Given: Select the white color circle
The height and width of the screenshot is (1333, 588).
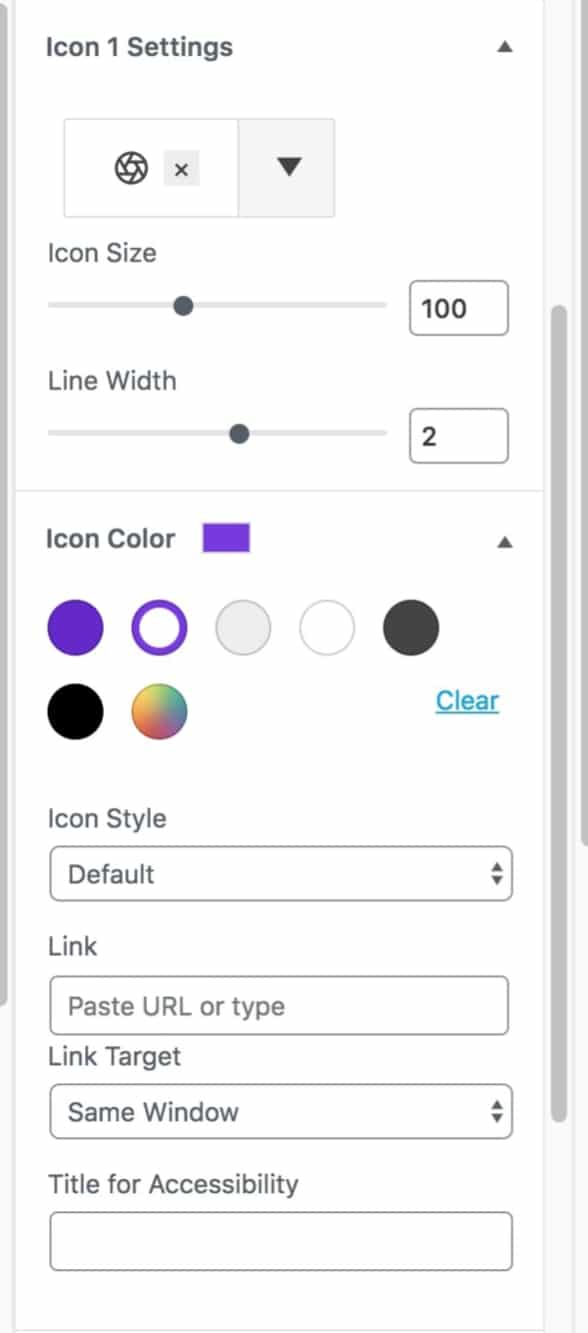Looking at the screenshot, I should click(x=327, y=628).
